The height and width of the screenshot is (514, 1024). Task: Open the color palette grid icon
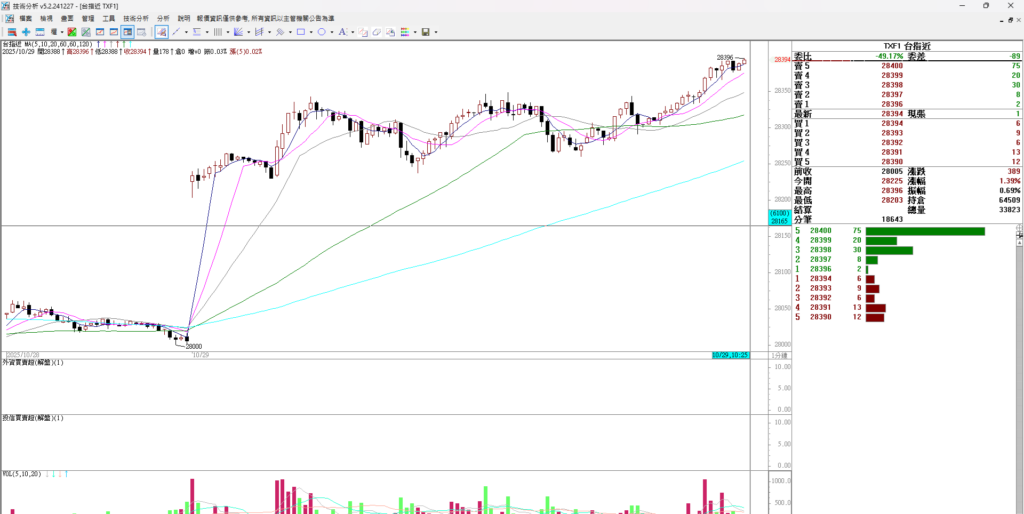tap(404, 32)
